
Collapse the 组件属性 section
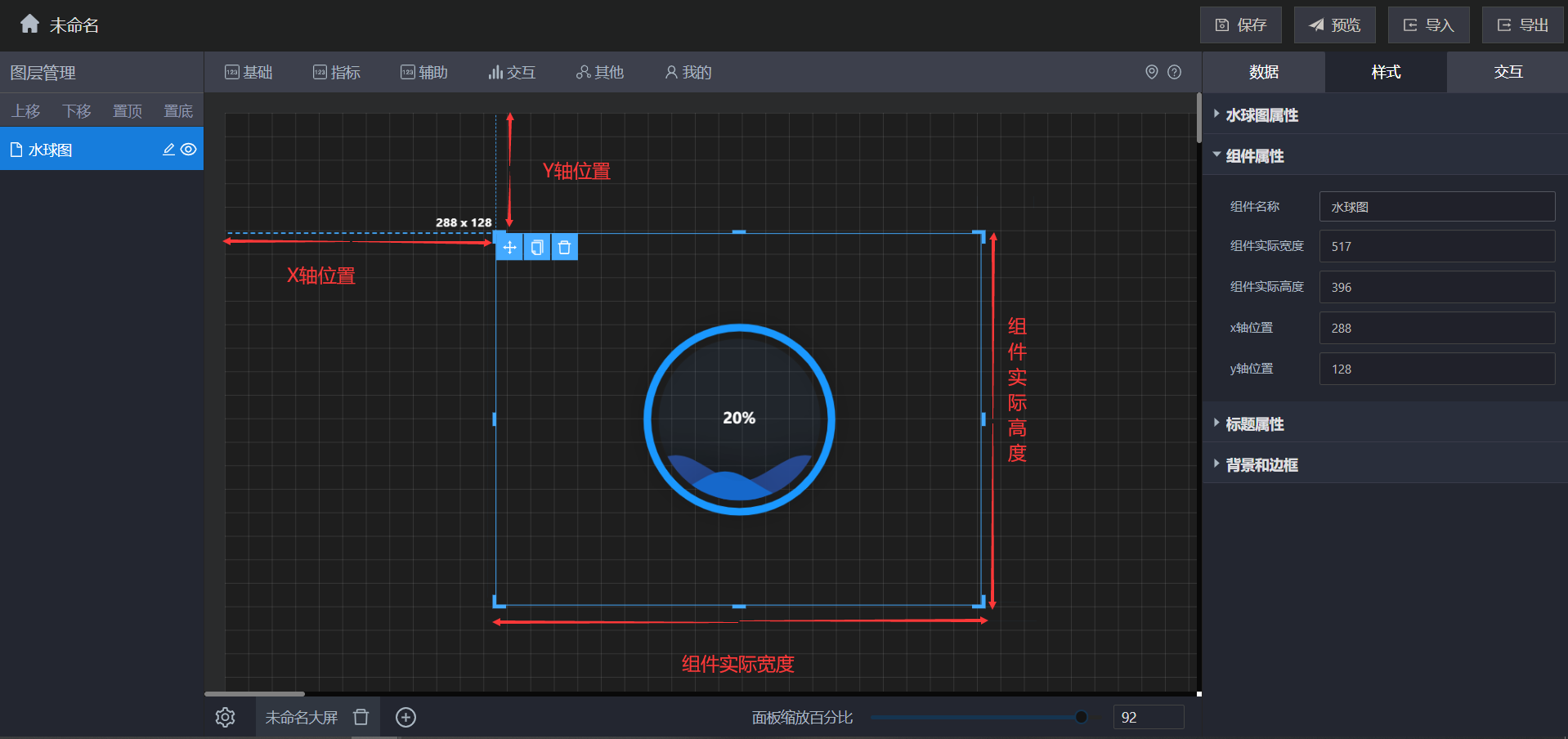tap(1254, 156)
